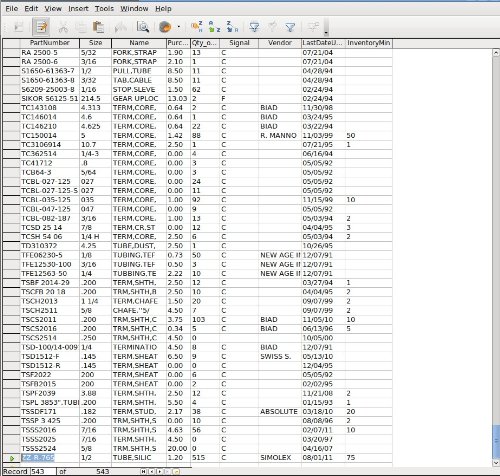Open the Window menu
The width and height of the screenshot is (500, 476).
[134, 9]
